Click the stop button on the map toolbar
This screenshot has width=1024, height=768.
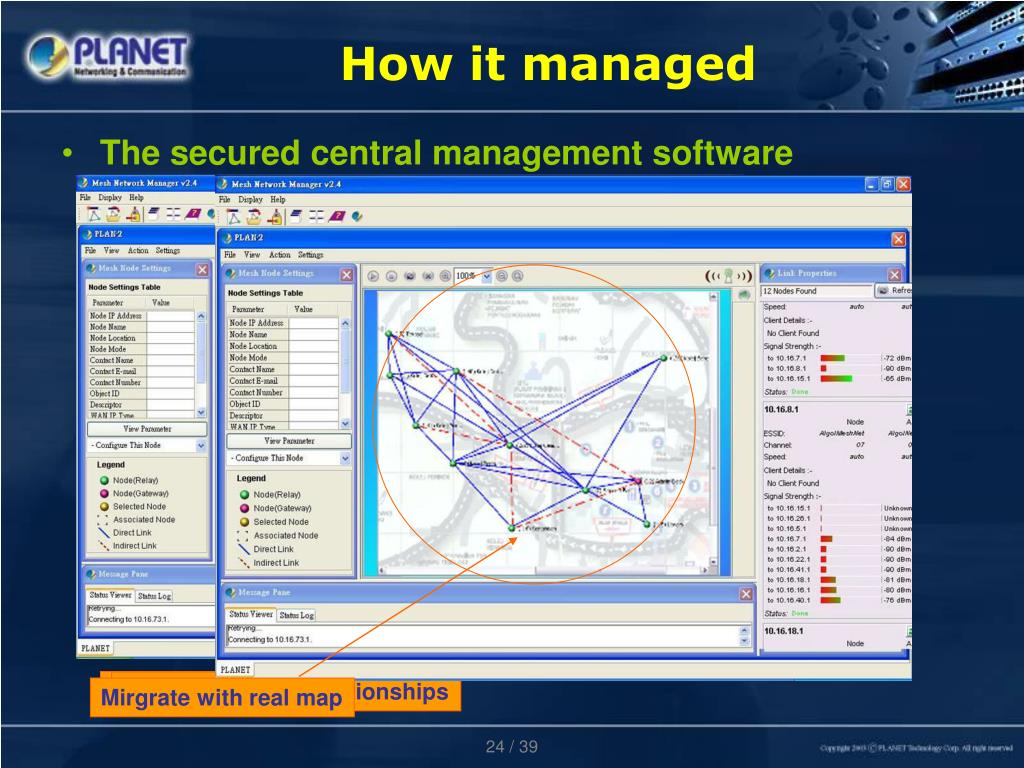(x=391, y=276)
